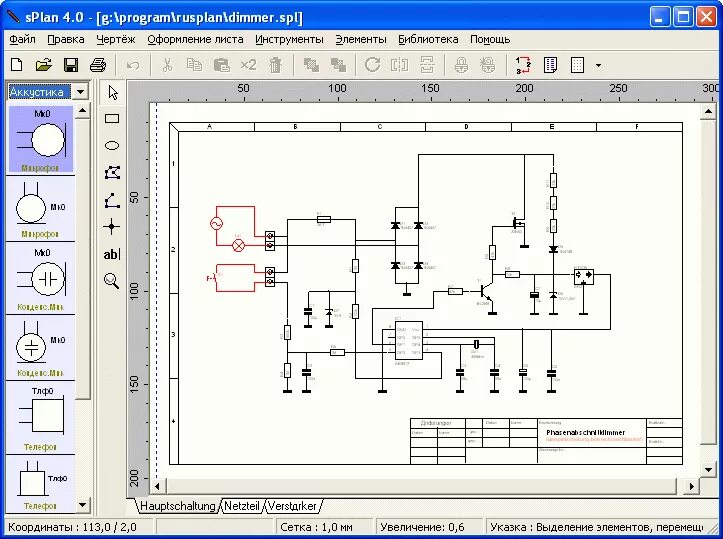Select the ellipse drawing tool

(112, 145)
